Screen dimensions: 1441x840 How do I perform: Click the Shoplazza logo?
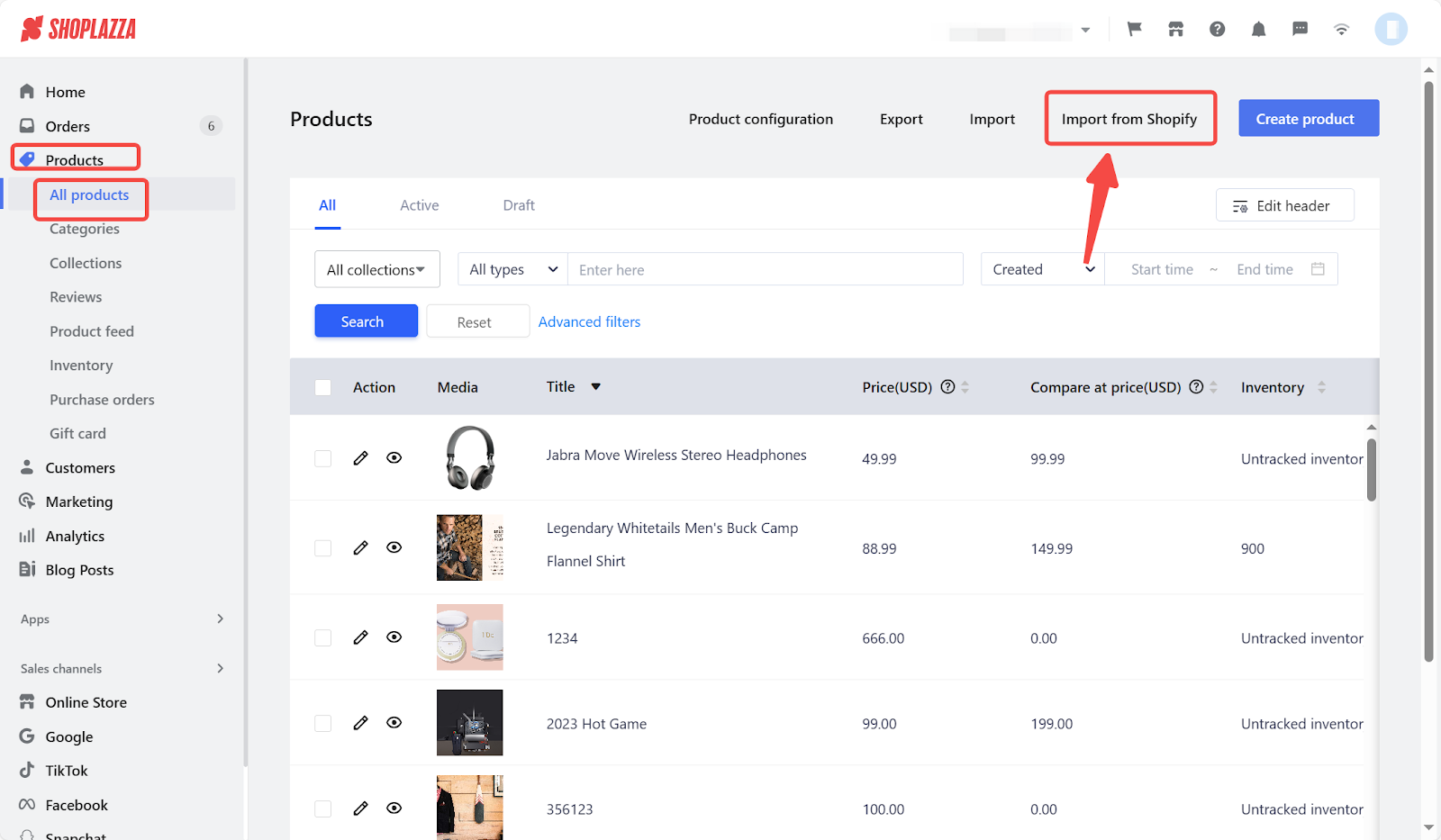(78, 29)
